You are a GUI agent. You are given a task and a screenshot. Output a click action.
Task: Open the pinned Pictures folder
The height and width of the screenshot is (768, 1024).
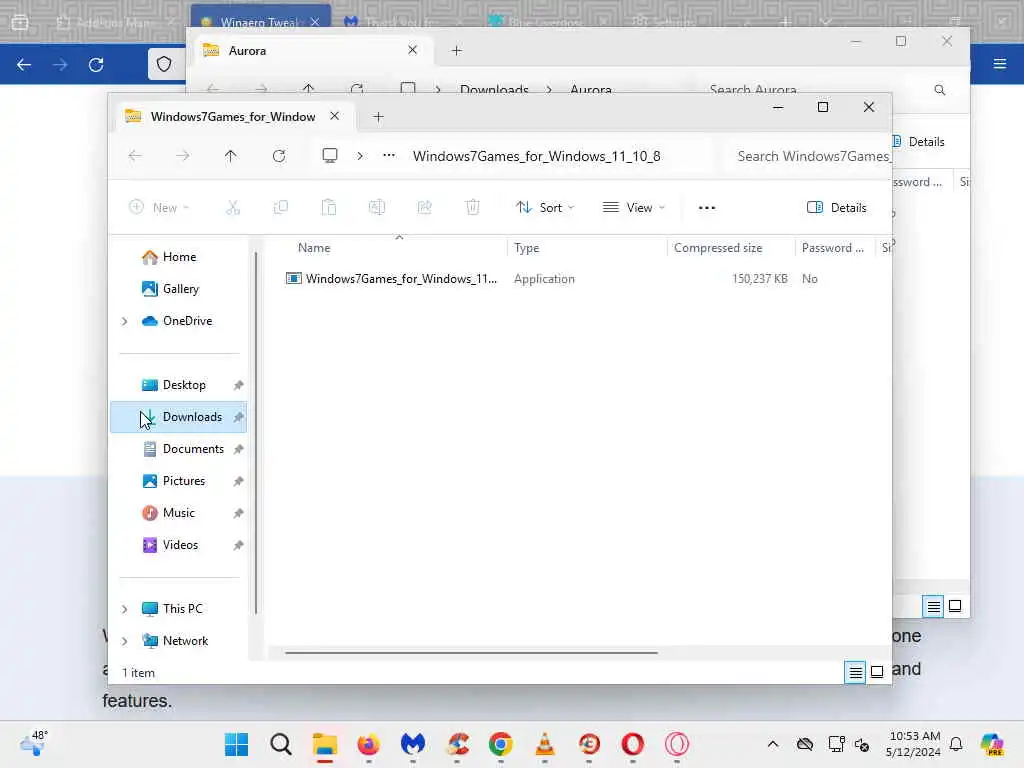[178, 481]
